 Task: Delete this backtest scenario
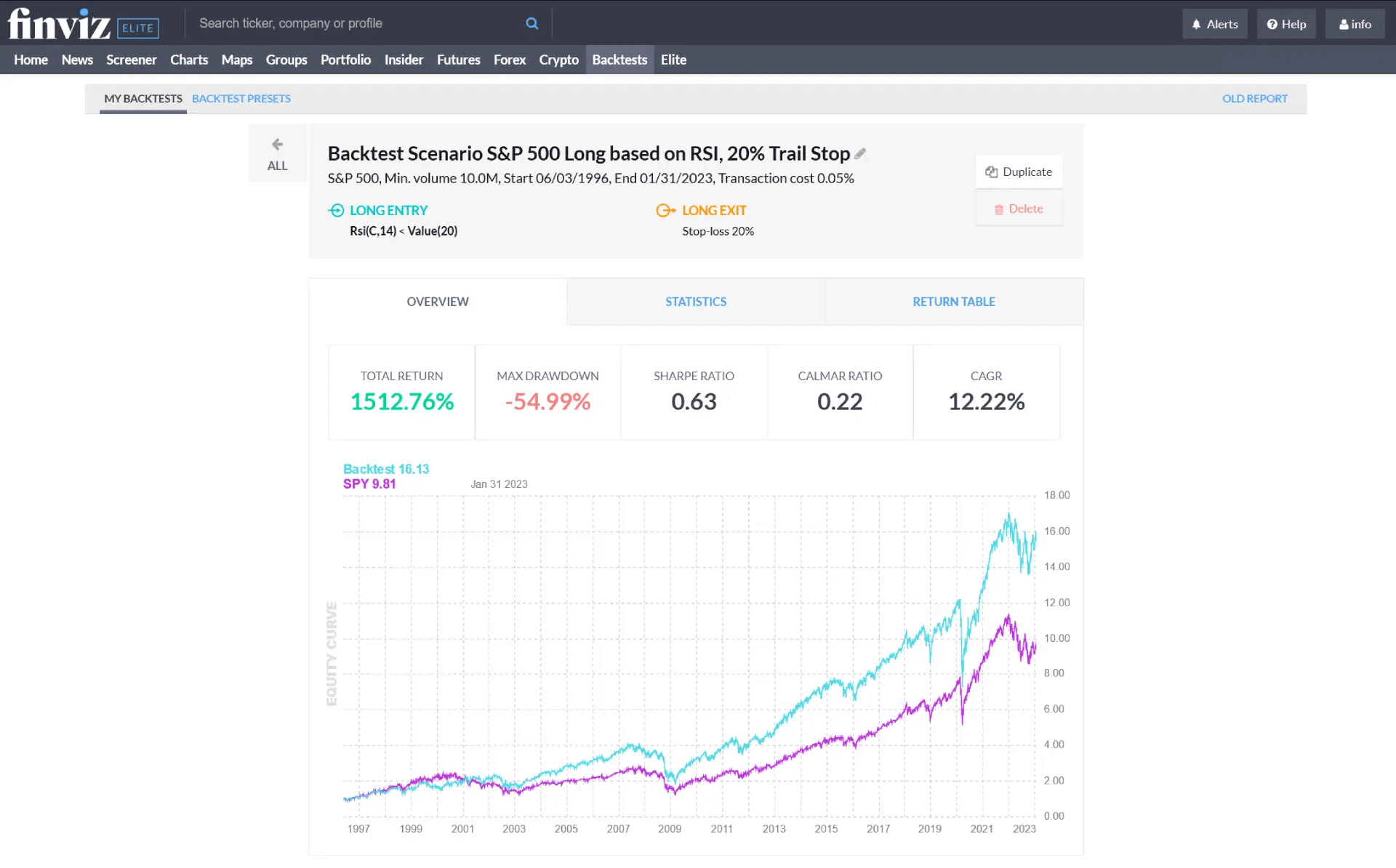[x=1019, y=209]
